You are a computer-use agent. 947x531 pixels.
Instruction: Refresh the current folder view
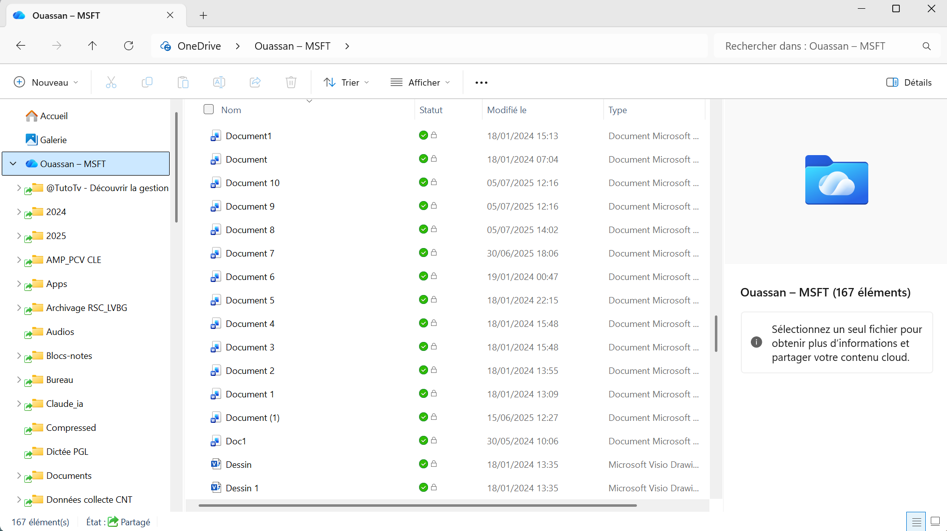click(129, 46)
